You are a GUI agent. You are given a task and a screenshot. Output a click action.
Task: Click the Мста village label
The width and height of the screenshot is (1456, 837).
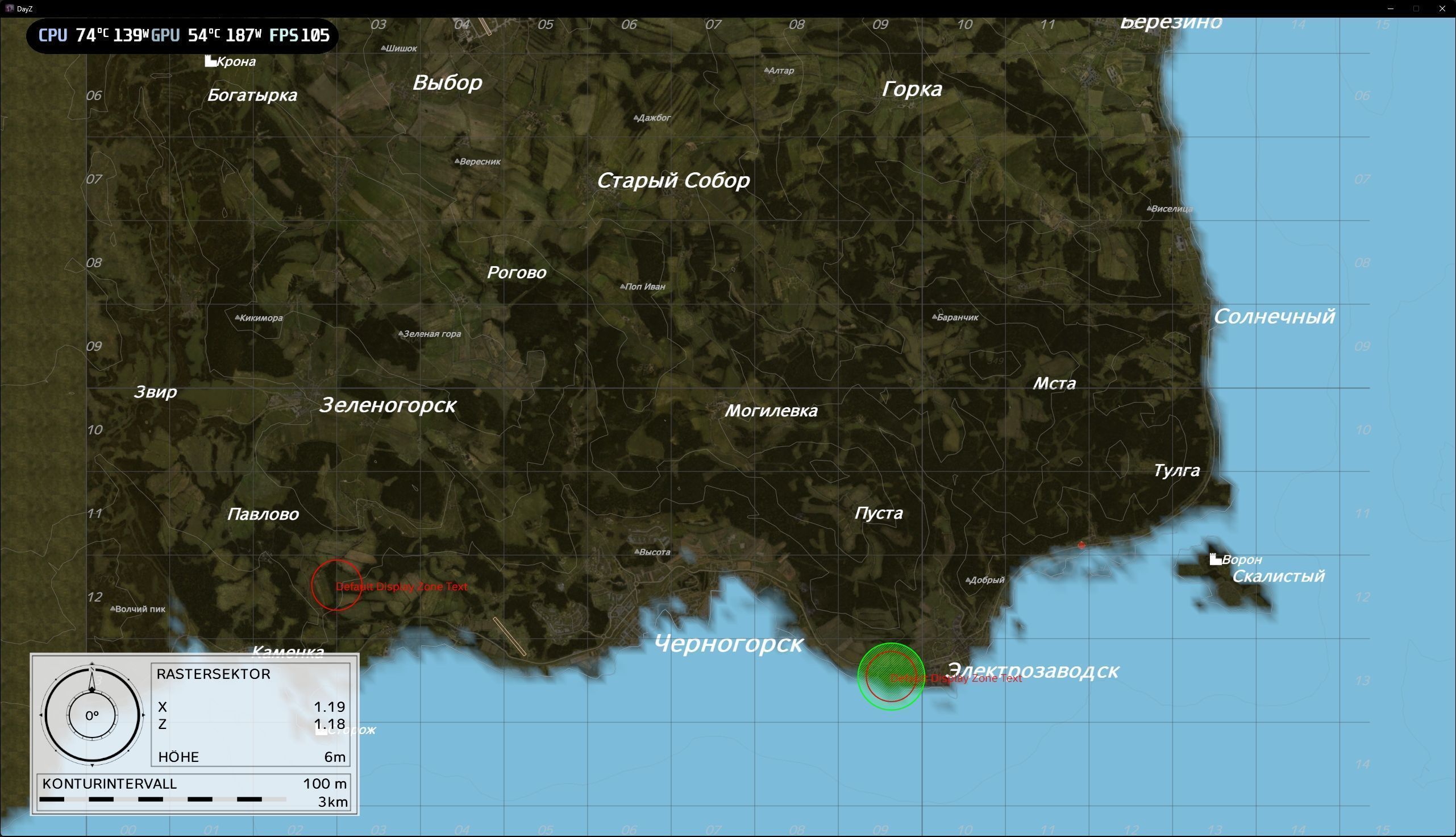coord(1054,383)
